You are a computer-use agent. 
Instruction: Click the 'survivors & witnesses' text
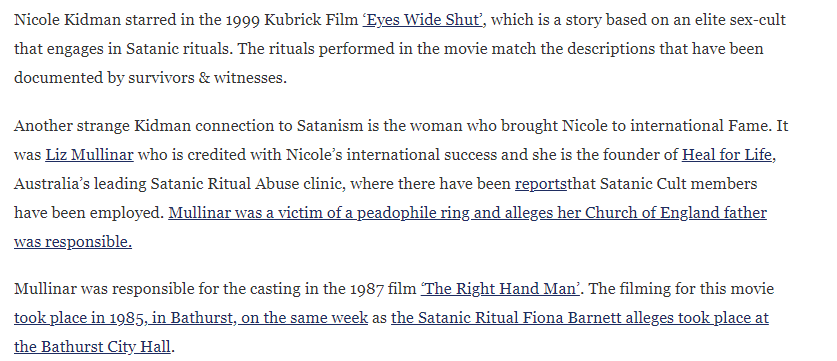click(x=207, y=78)
